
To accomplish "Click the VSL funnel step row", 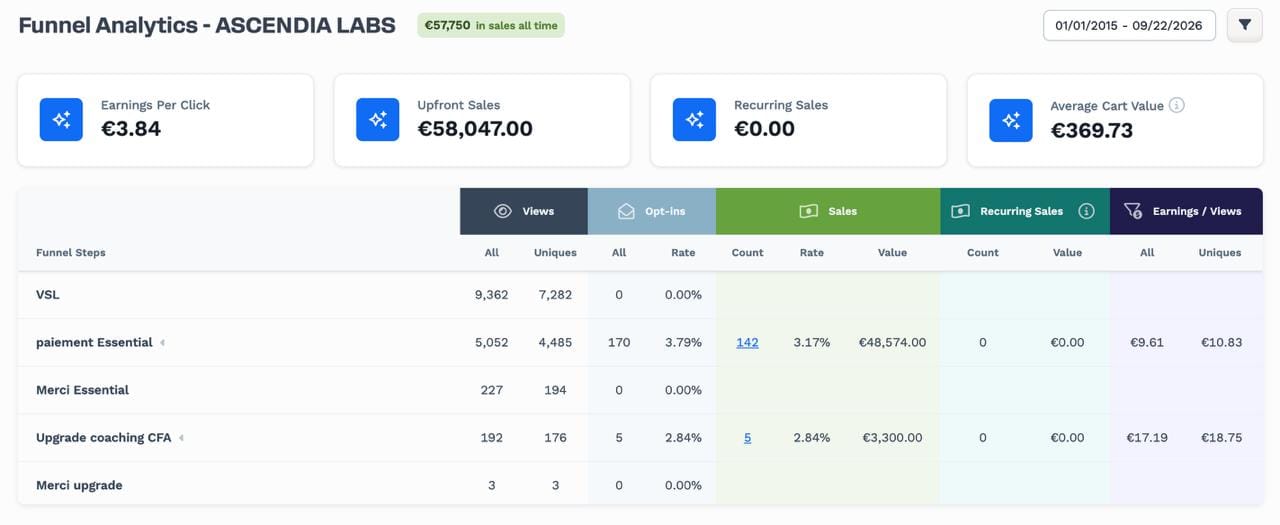I will pos(640,295).
